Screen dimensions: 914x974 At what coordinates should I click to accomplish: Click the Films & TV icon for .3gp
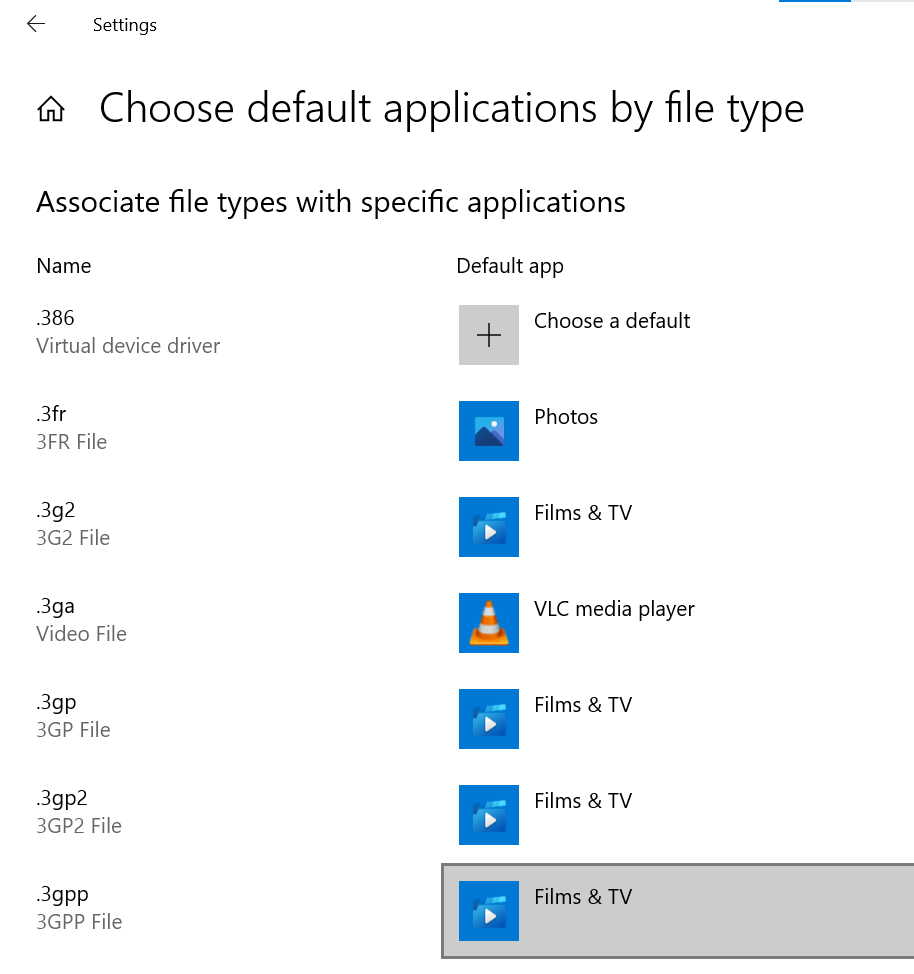[489, 719]
